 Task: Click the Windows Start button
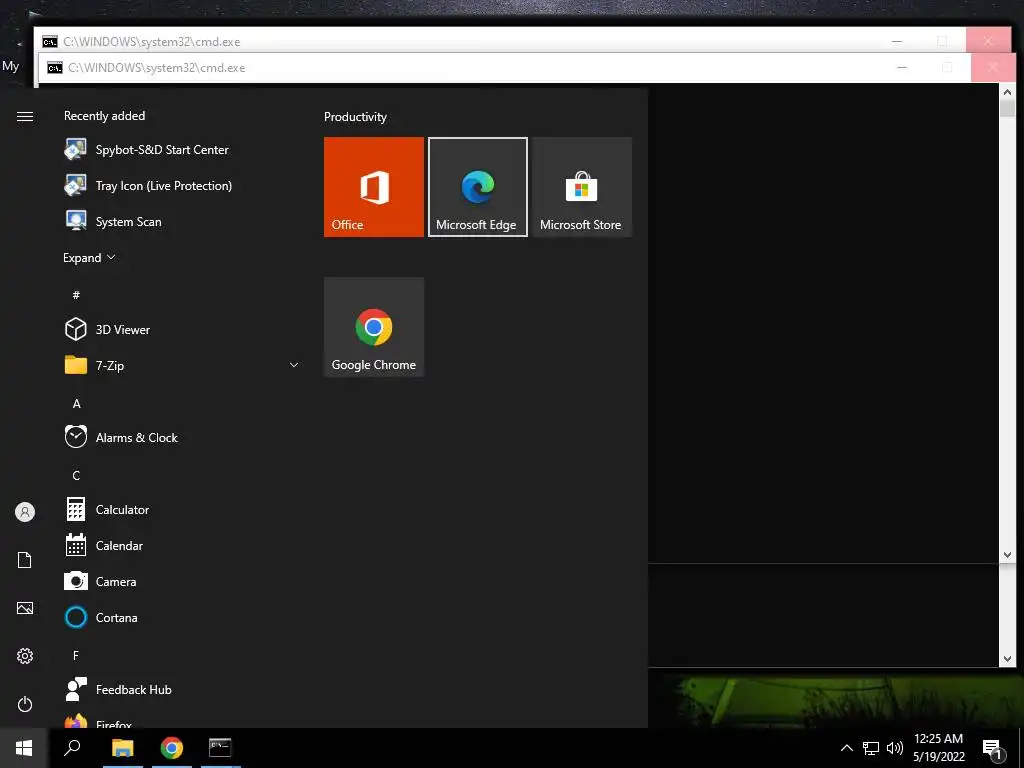(x=24, y=748)
